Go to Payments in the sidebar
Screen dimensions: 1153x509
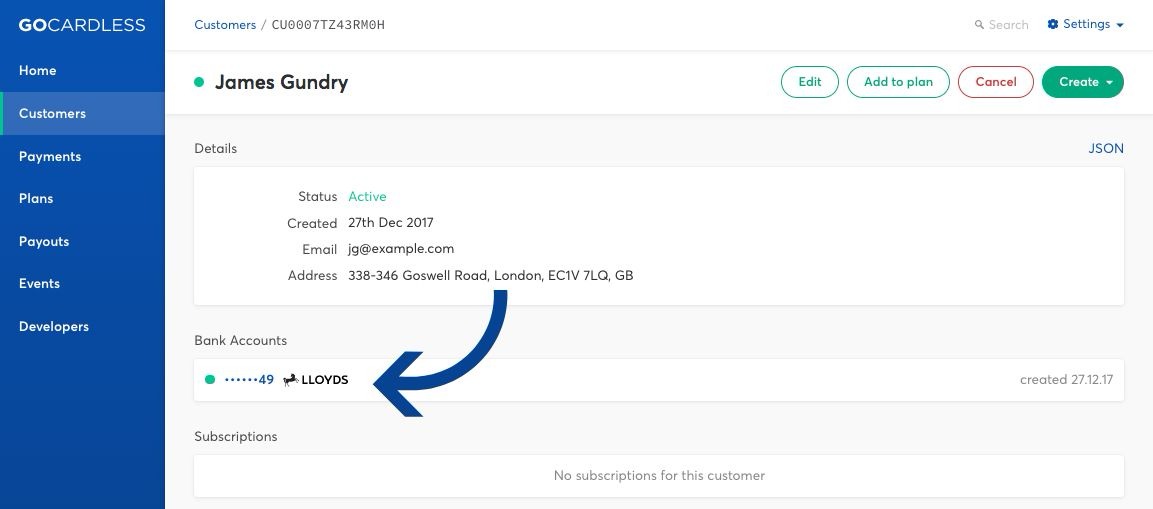point(50,156)
